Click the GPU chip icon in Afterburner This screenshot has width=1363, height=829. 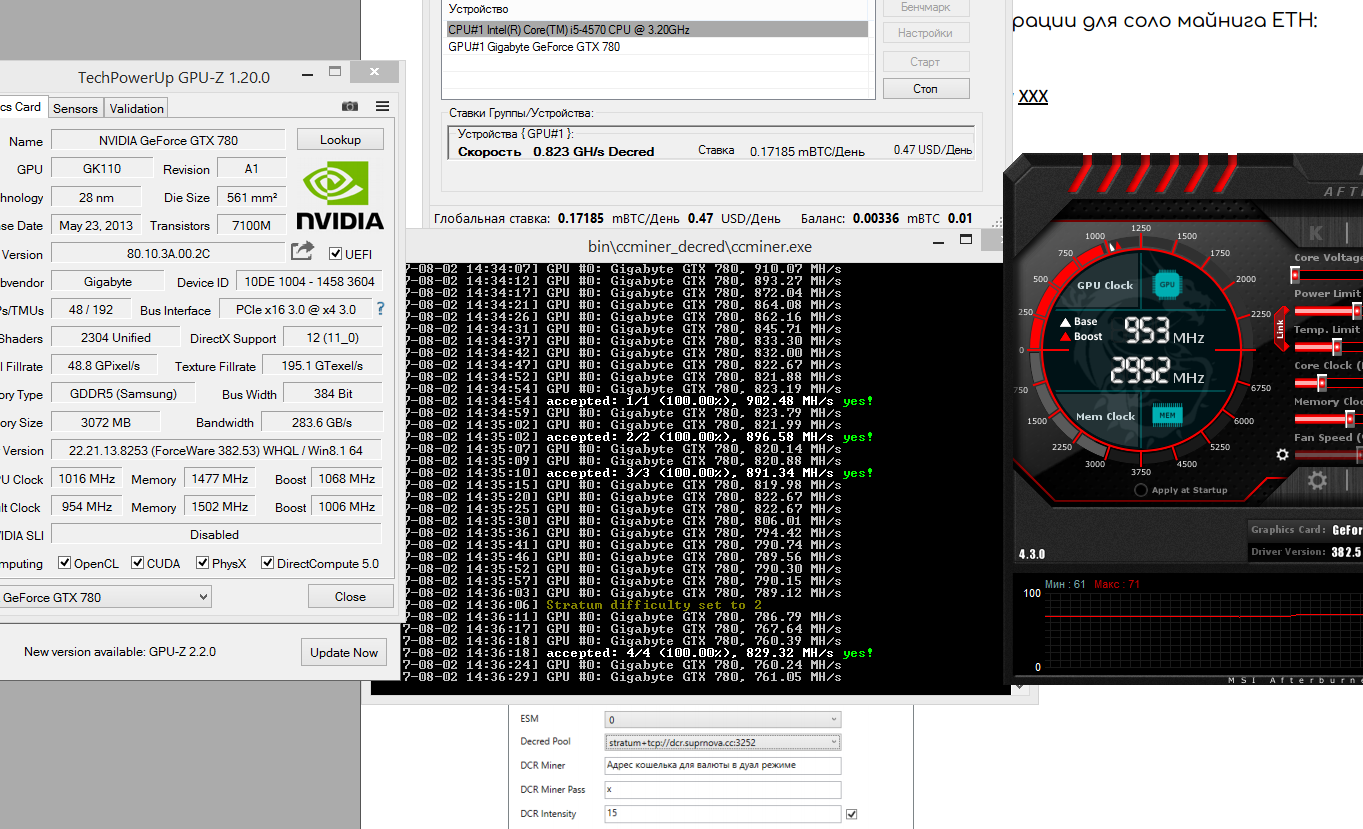coord(1166,285)
